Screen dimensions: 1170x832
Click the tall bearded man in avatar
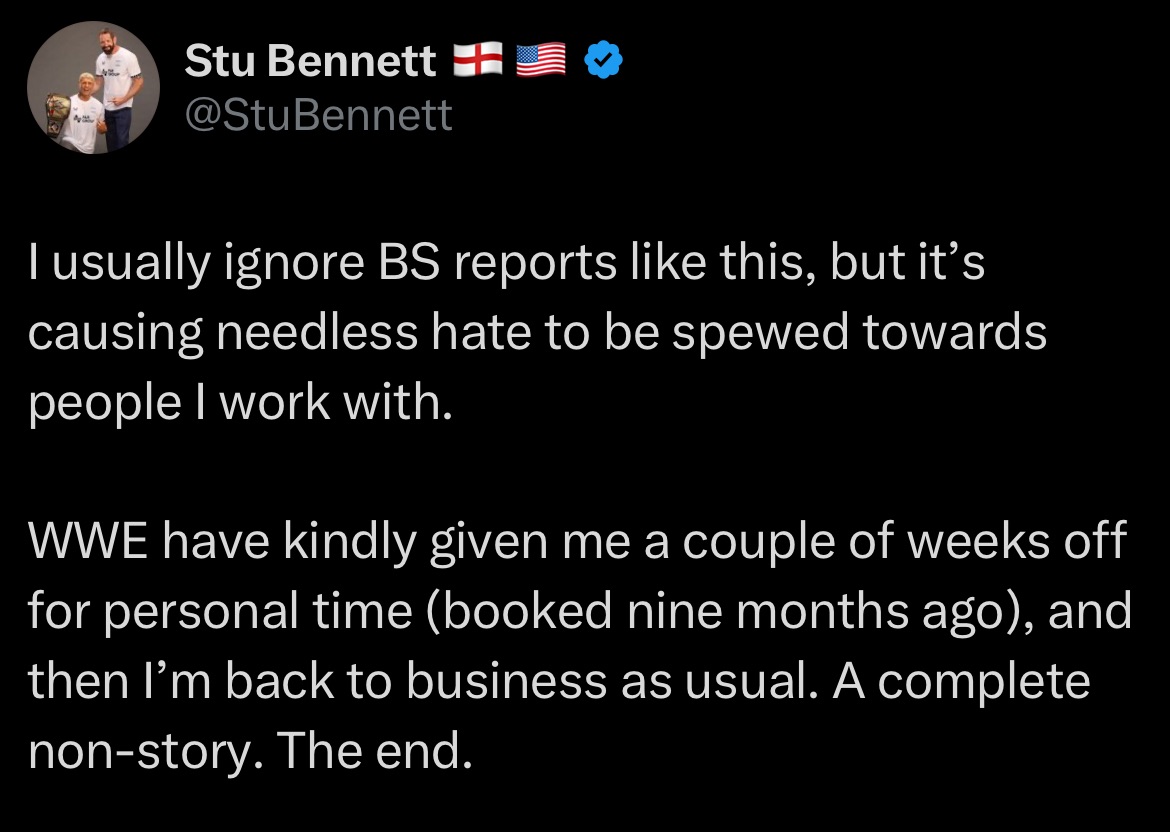coord(119,86)
